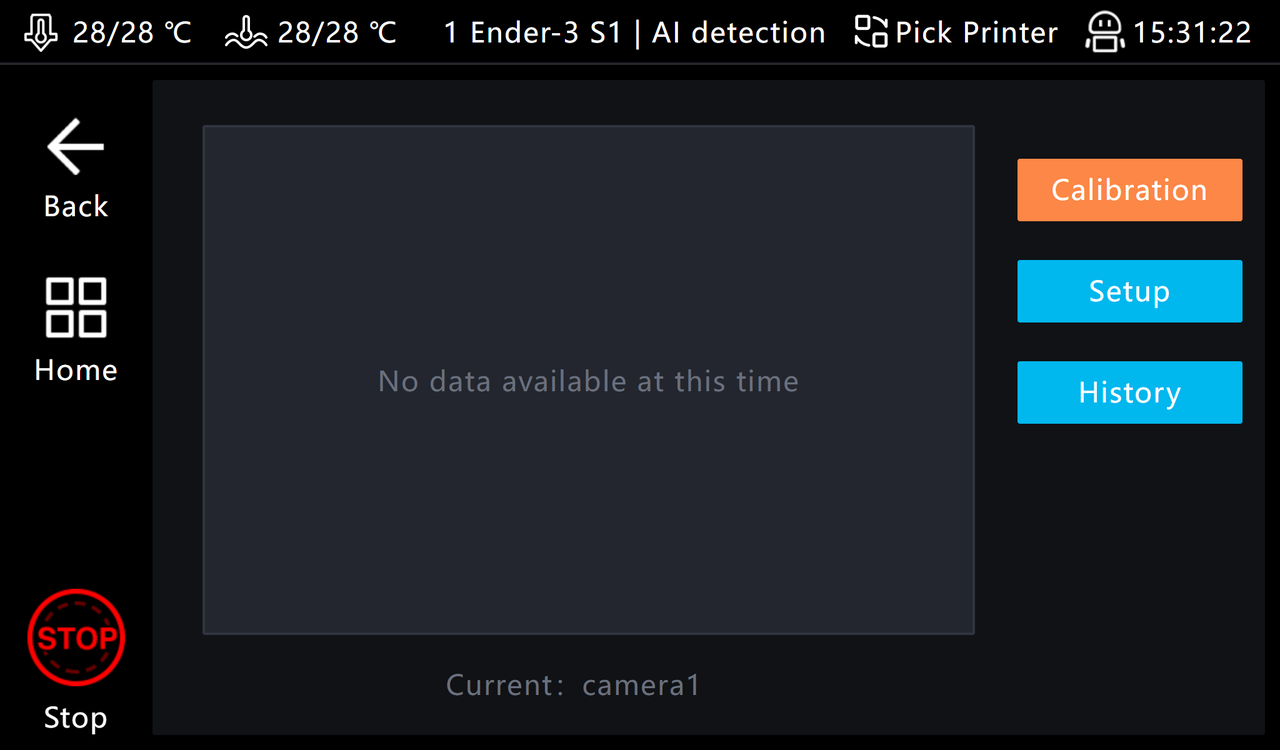The width and height of the screenshot is (1280, 750).
Task: Hit the red emergency STOP icon
Action: [76, 637]
